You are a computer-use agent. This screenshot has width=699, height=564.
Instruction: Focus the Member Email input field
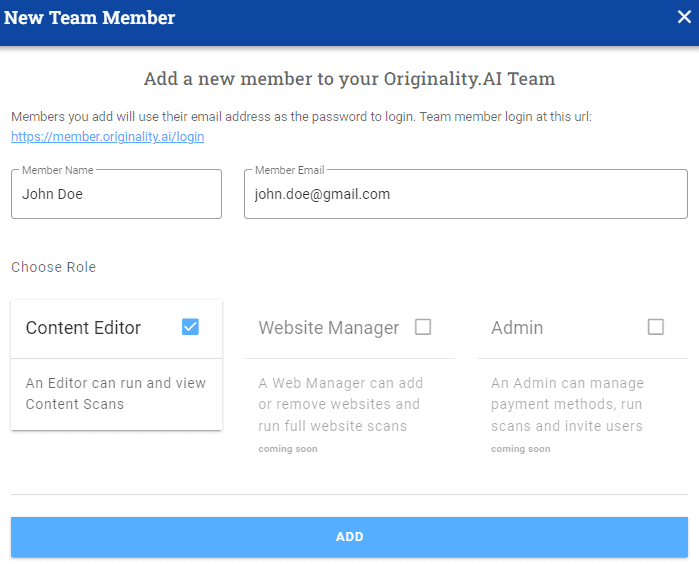coord(466,194)
